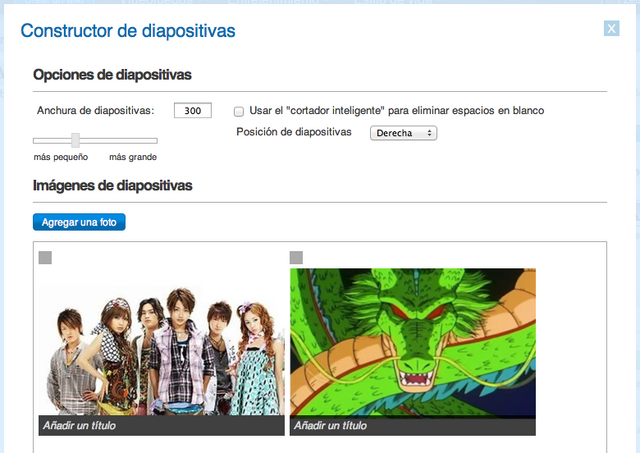This screenshot has width=640, height=453.
Task: Select the band group photo thumbnail
Action: [x=162, y=350]
